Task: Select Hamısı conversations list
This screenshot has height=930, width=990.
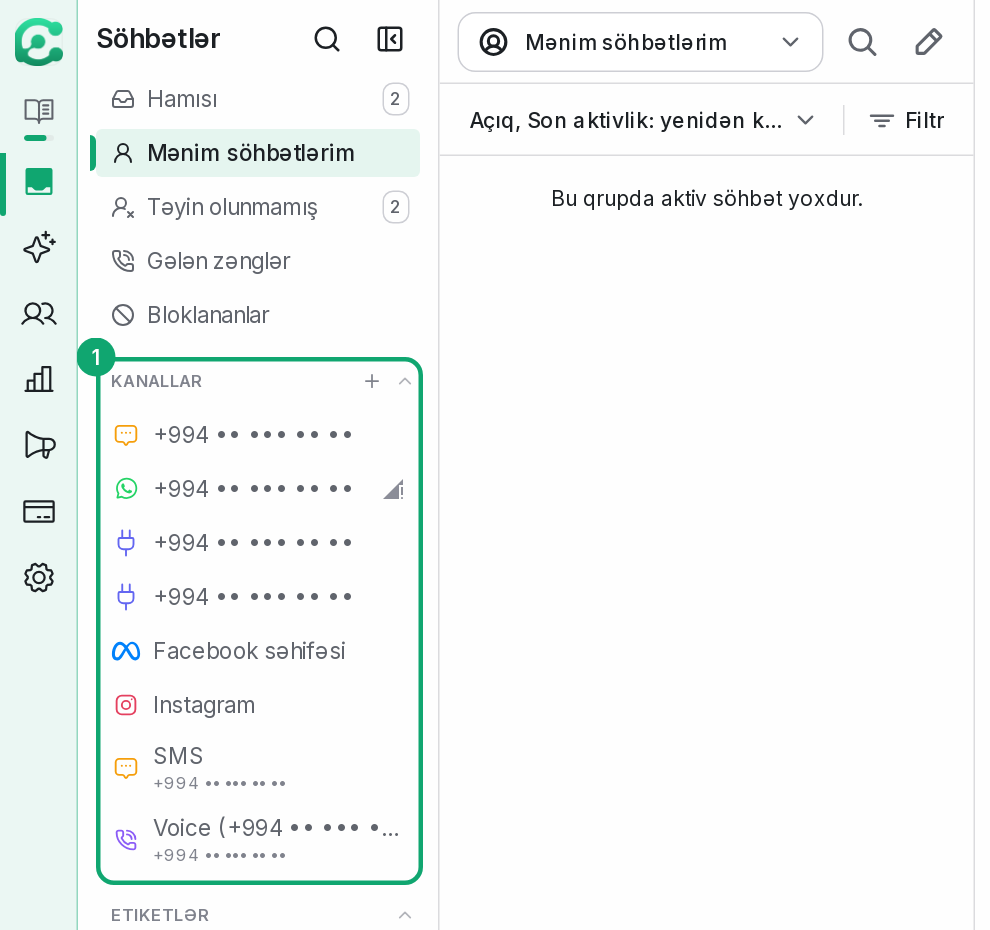Action: tap(258, 99)
